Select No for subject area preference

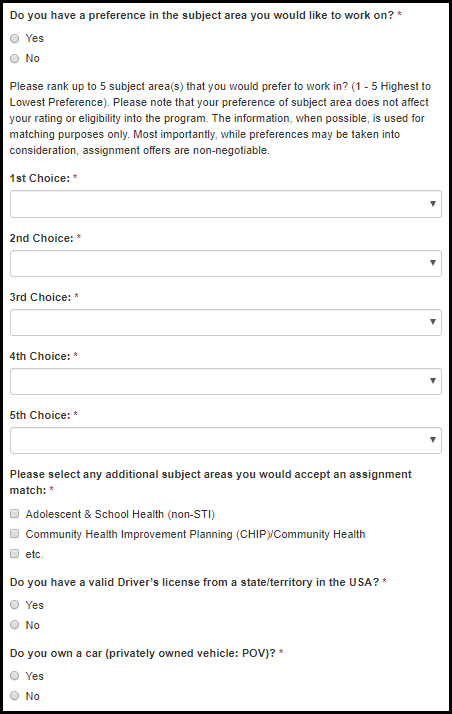pyautogui.click(x=15, y=59)
